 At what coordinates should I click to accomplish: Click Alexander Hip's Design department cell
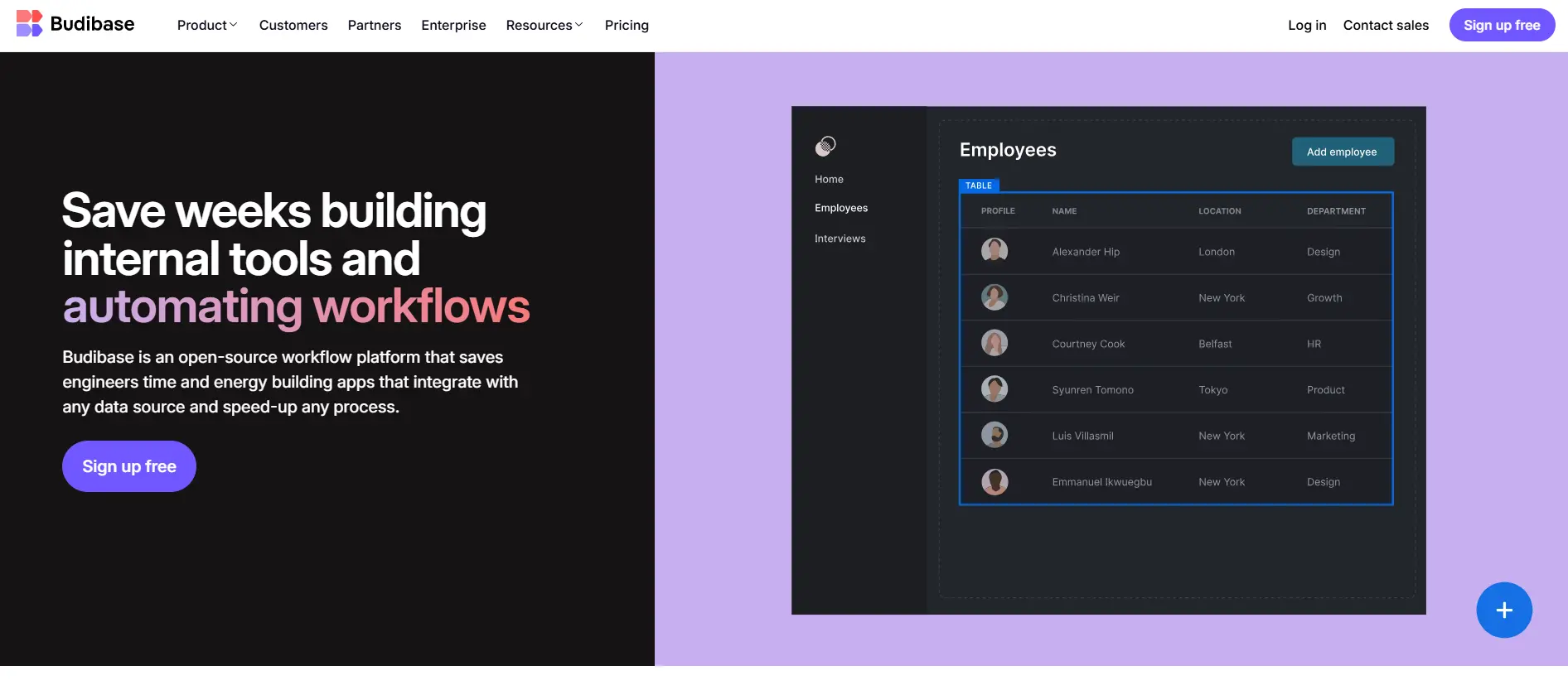click(1323, 252)
